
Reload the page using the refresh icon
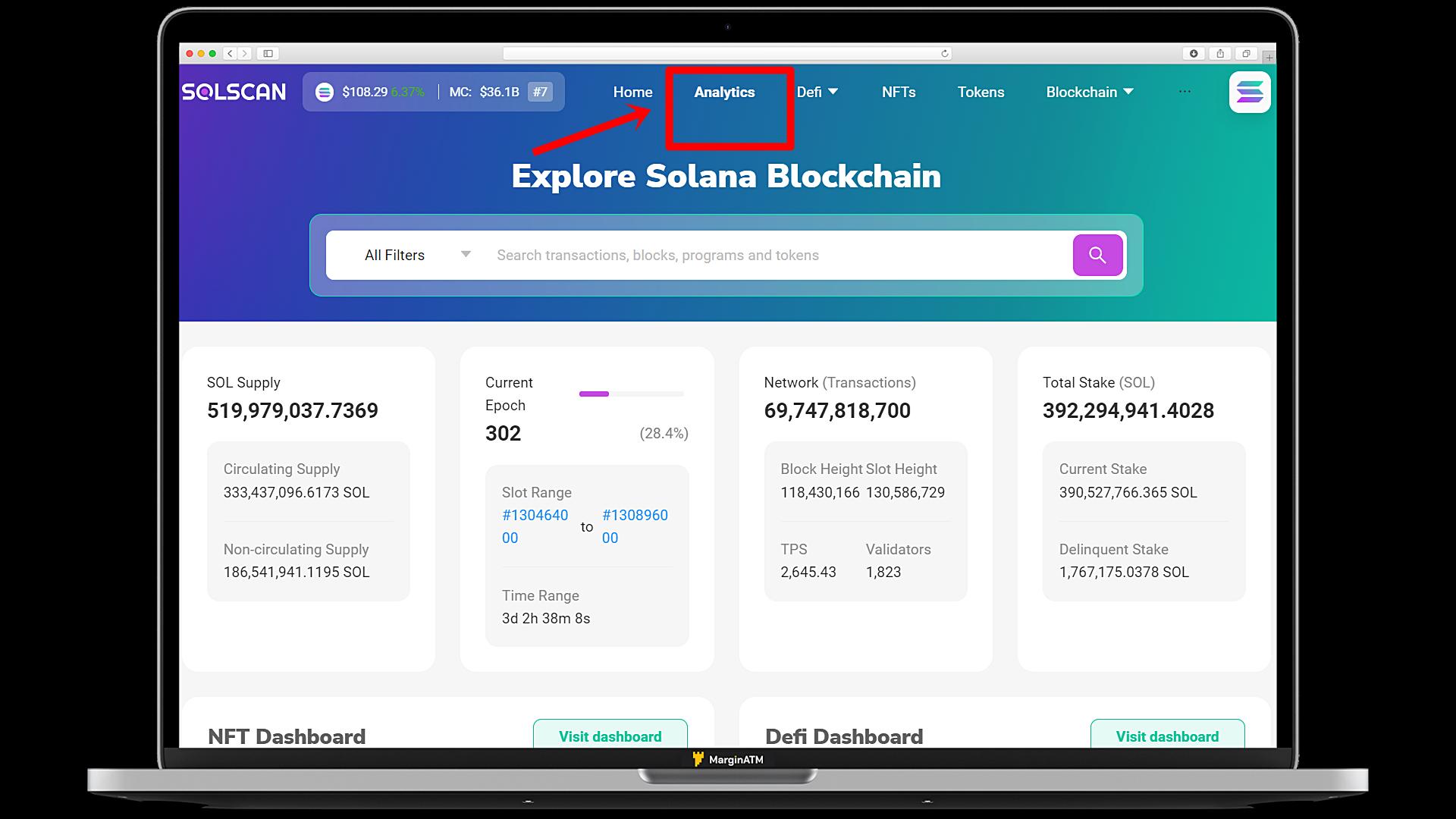coord(944,53)
